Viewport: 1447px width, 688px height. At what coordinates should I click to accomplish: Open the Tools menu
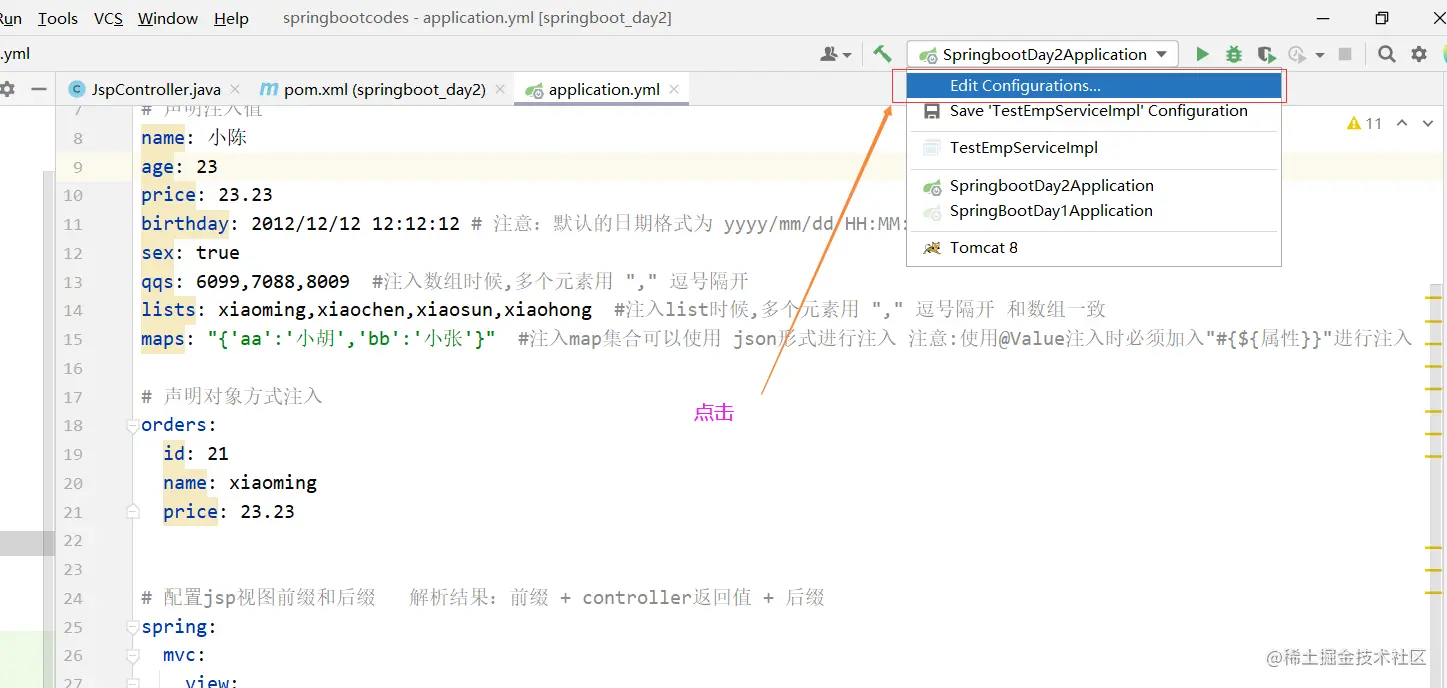[x=58, y=18]
